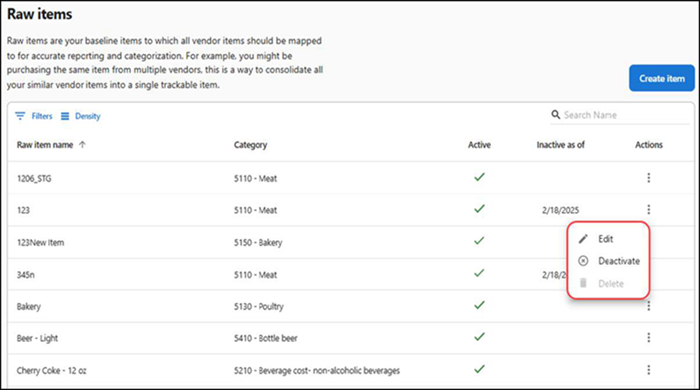The image size is (700, 390).
Task: Change table Density setting
Action: 81,116
